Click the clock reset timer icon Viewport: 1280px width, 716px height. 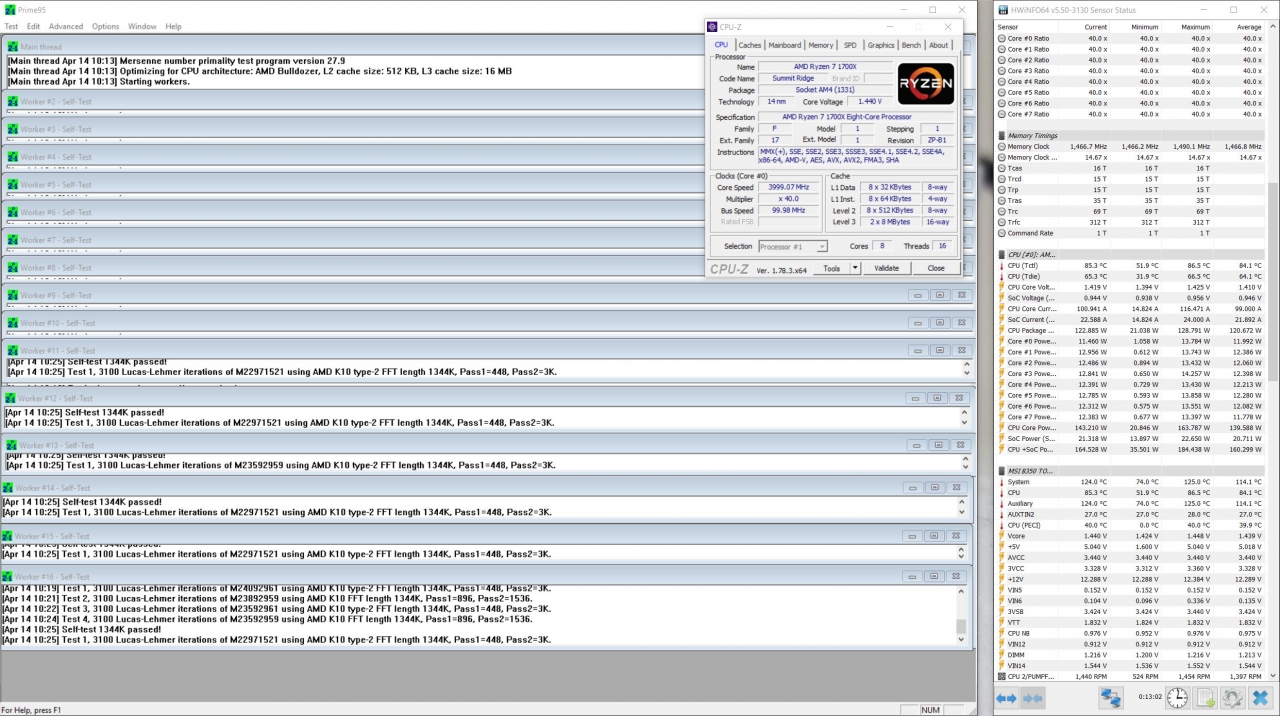coord(1177,698)
